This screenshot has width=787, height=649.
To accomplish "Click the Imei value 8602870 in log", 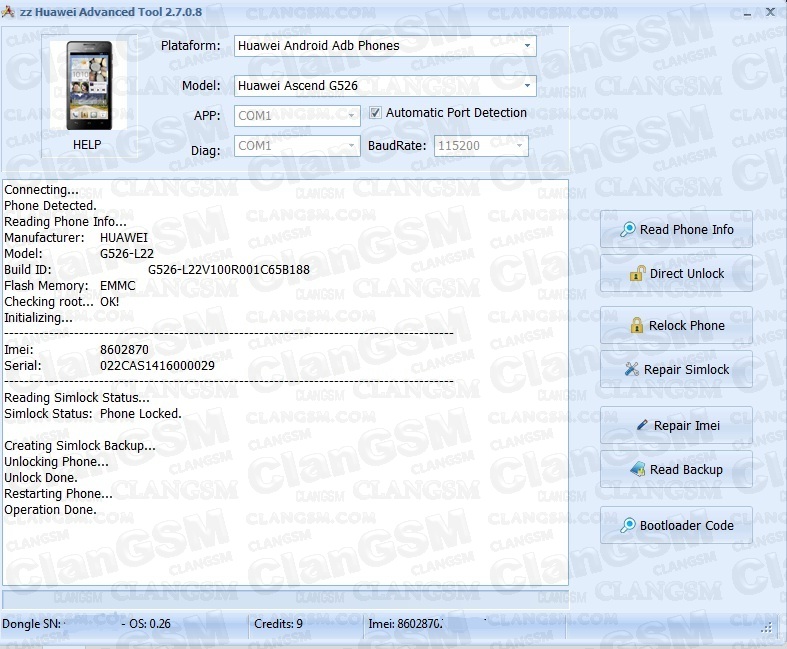I will pos(124,350).
